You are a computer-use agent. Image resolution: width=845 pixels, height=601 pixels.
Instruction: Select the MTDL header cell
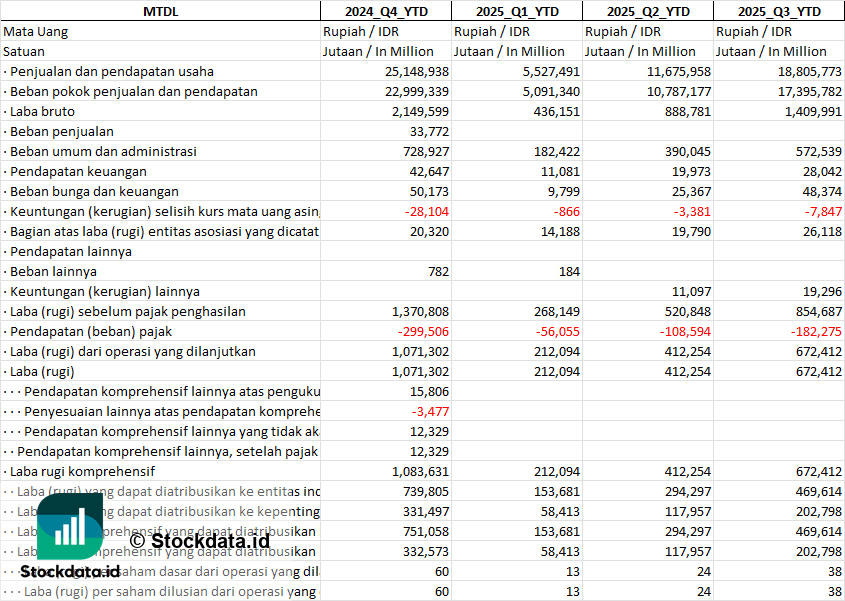[x=161, y=11]
